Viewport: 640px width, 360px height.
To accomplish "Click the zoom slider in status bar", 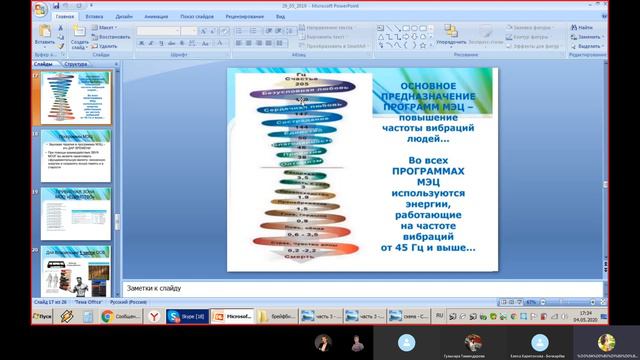I will click(x=567, y=302).
